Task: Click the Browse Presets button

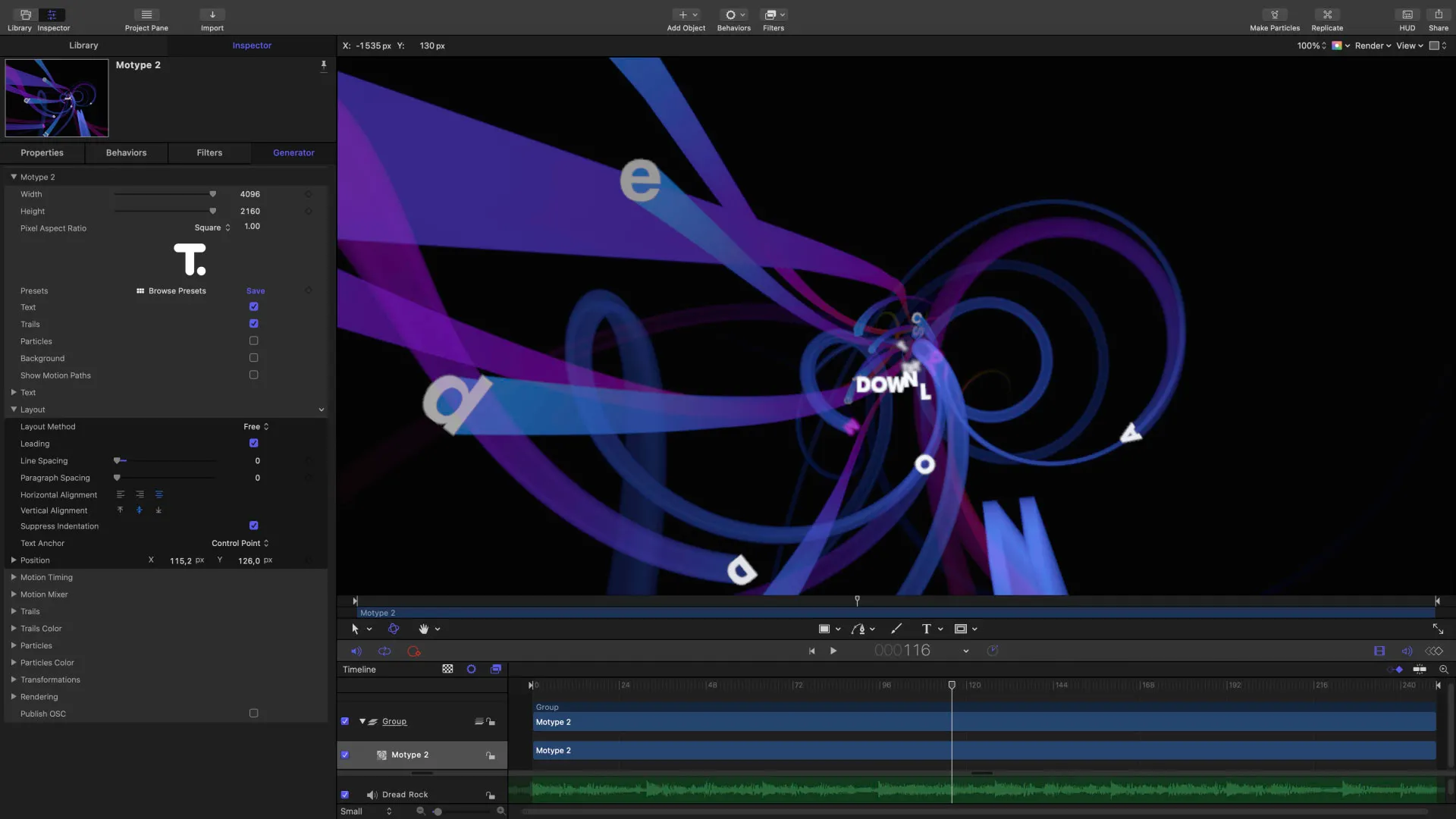Action: [x=171, y=291]
